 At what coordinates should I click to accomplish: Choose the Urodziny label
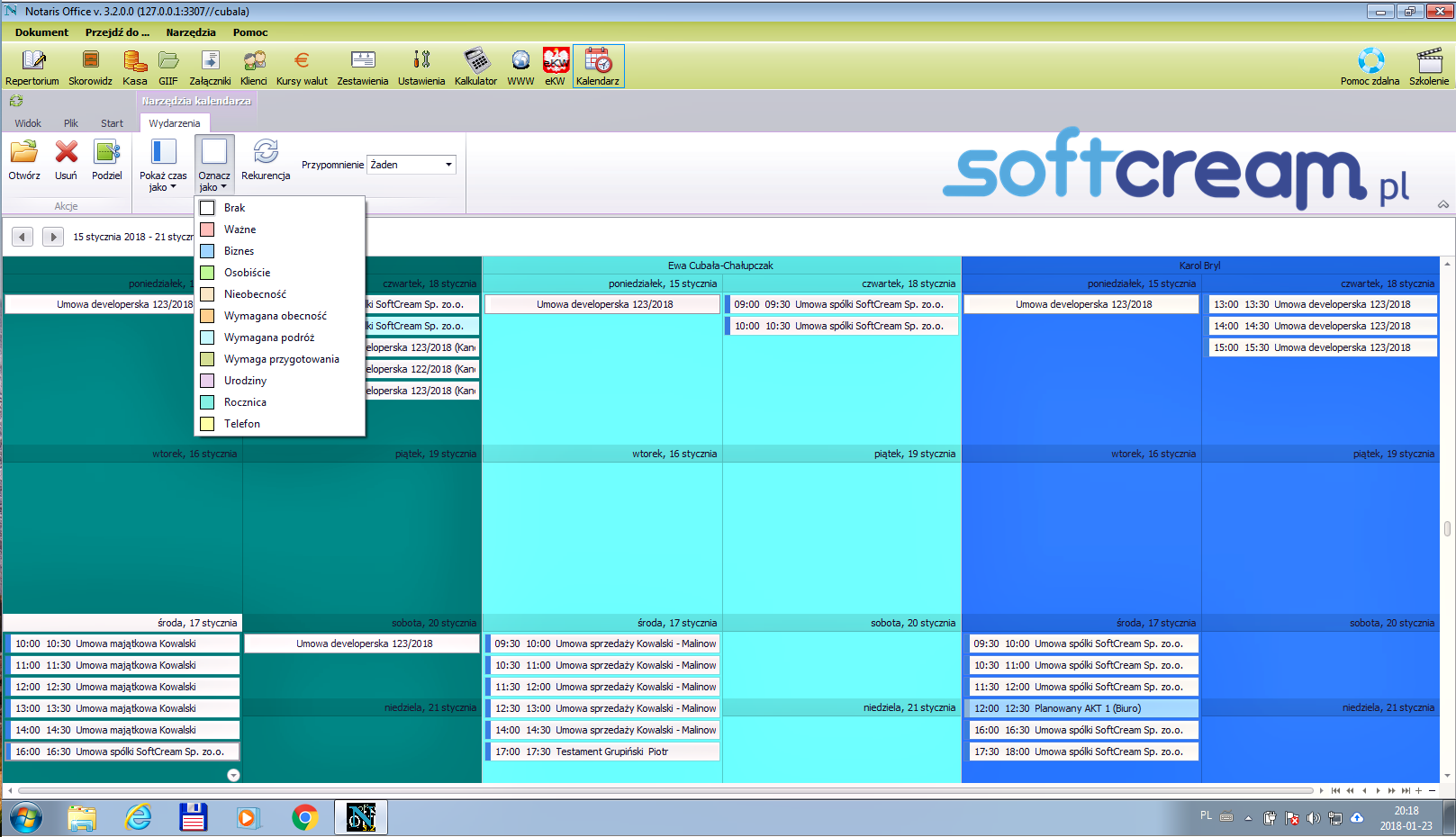pyautogui.click(x=280, y=381)
